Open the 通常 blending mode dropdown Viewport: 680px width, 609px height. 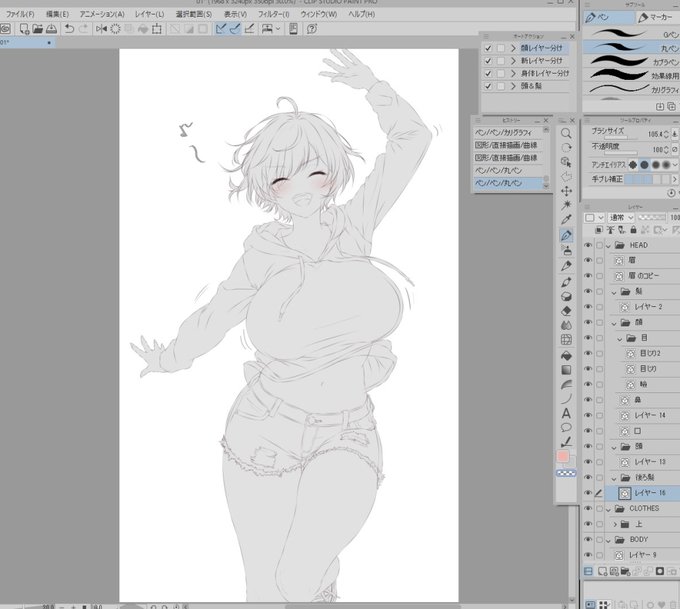tap(621, 217)
